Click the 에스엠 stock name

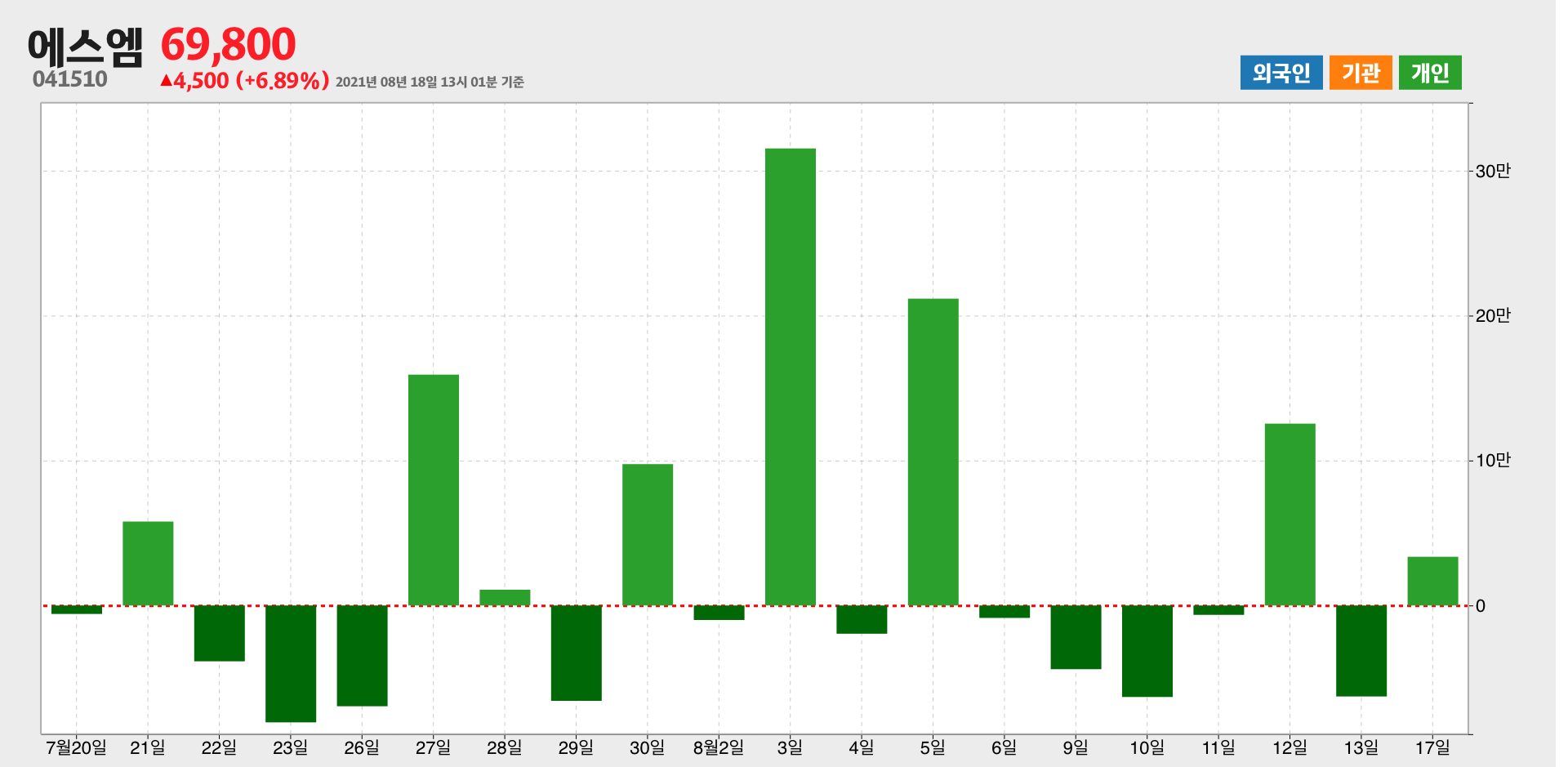[85, 47]
